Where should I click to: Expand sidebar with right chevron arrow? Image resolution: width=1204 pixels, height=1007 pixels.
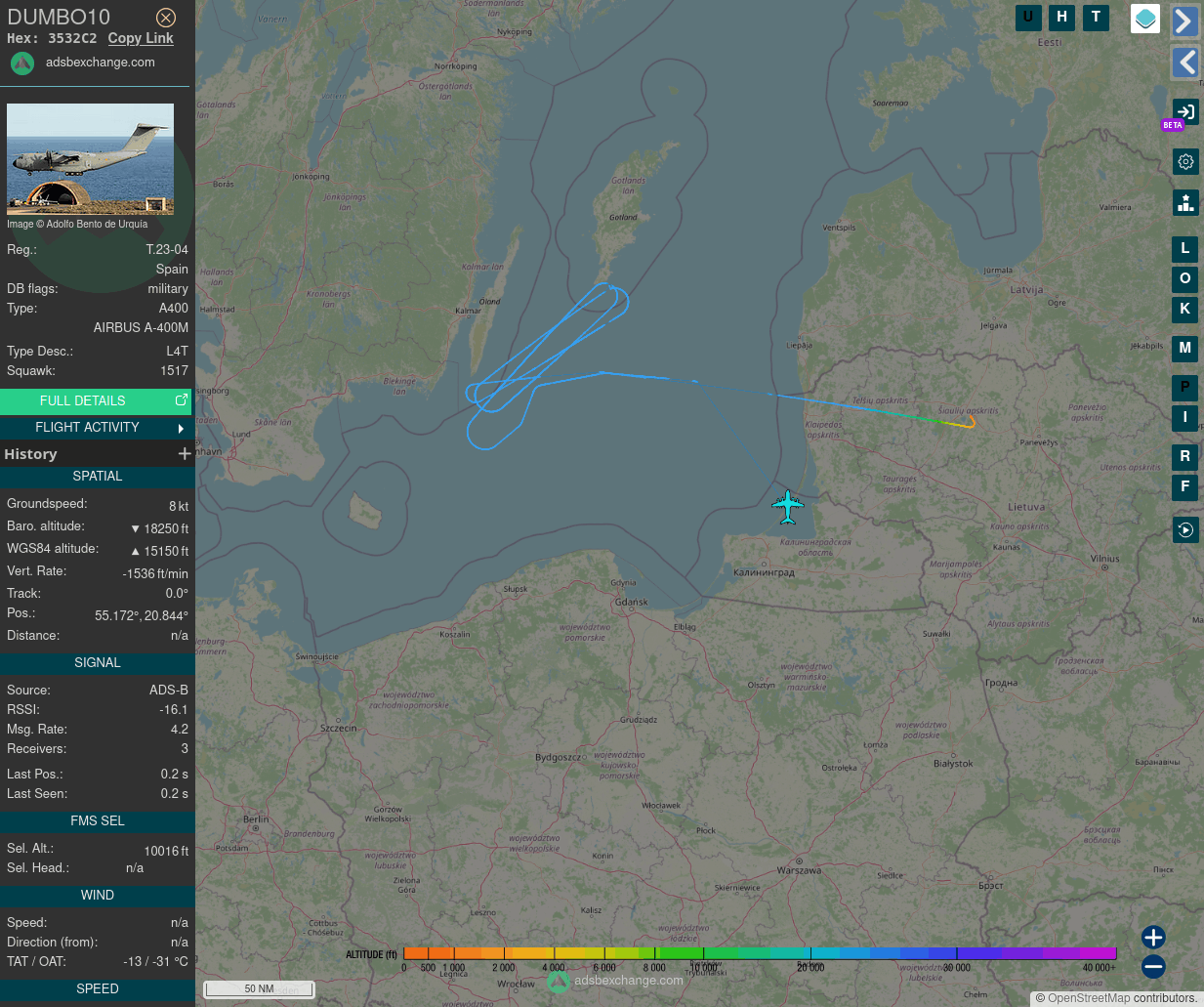click(x=1184, y=21)
